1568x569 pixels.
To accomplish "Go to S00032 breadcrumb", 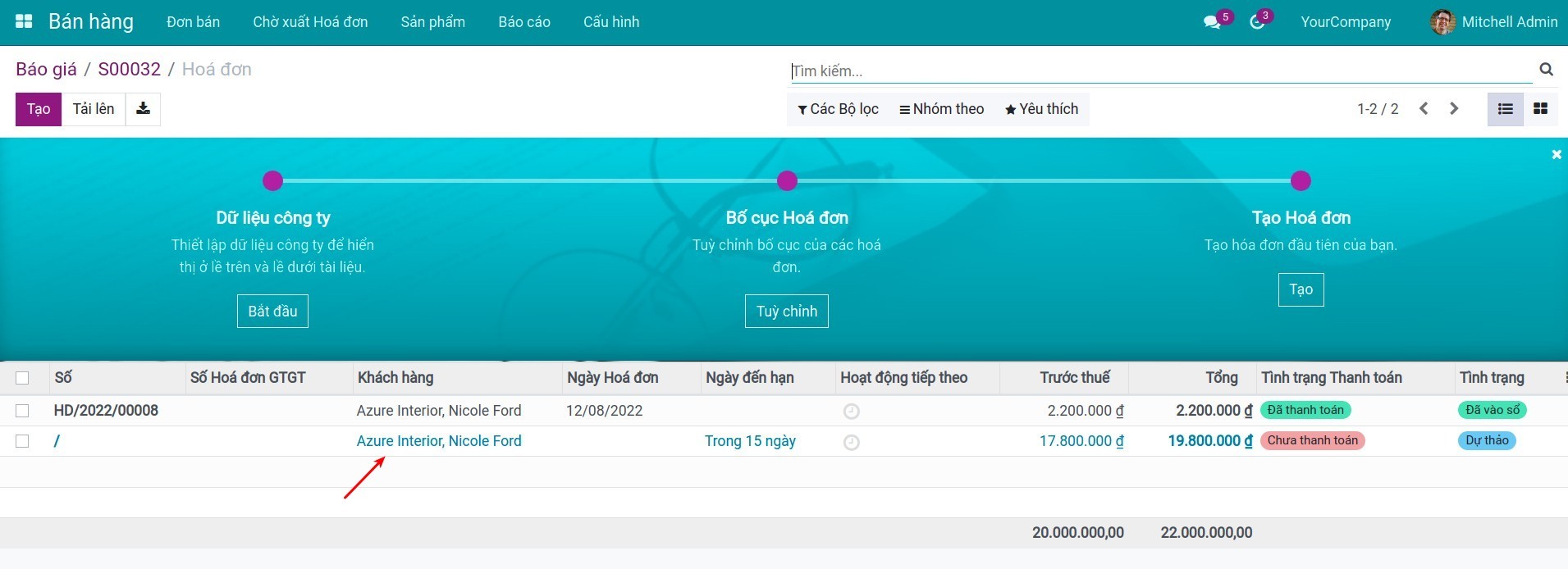I will coord(130,69).
